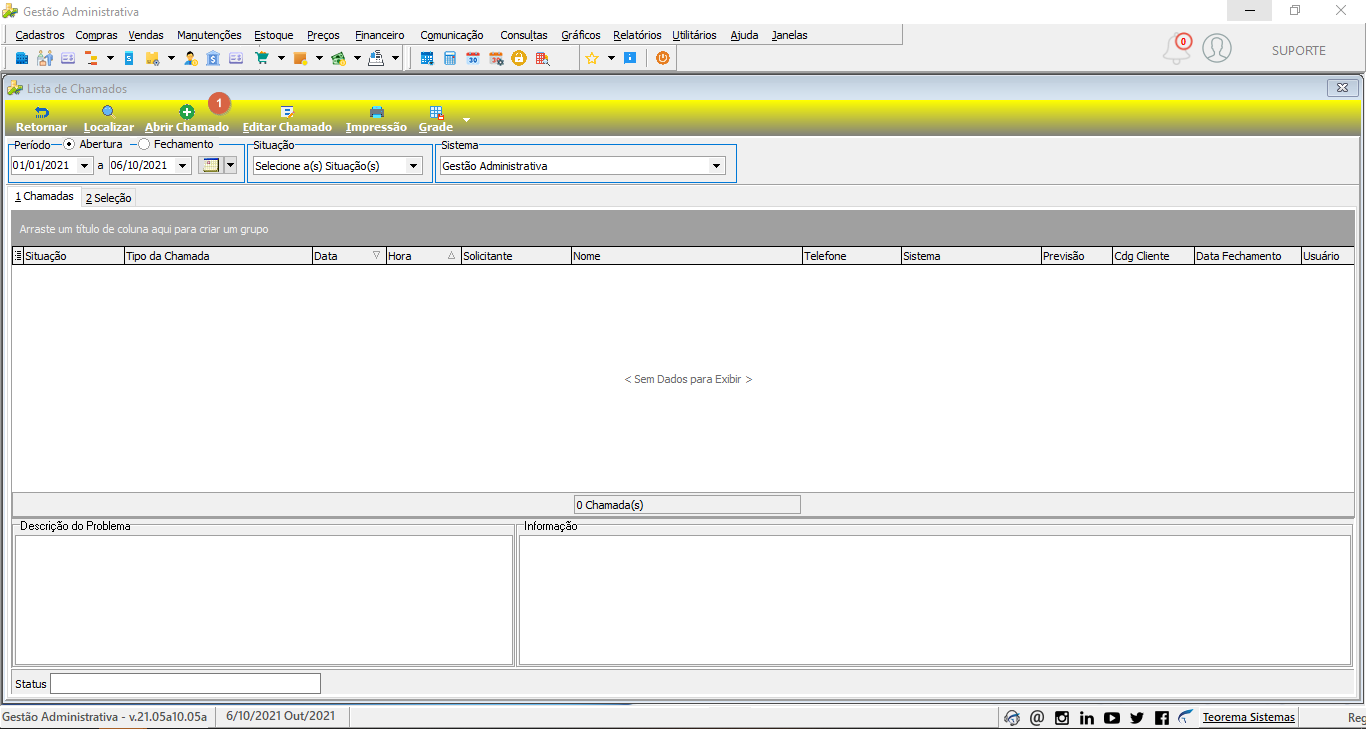
Task: Click the orange power icon in toolbar
Action: point(662,58)
